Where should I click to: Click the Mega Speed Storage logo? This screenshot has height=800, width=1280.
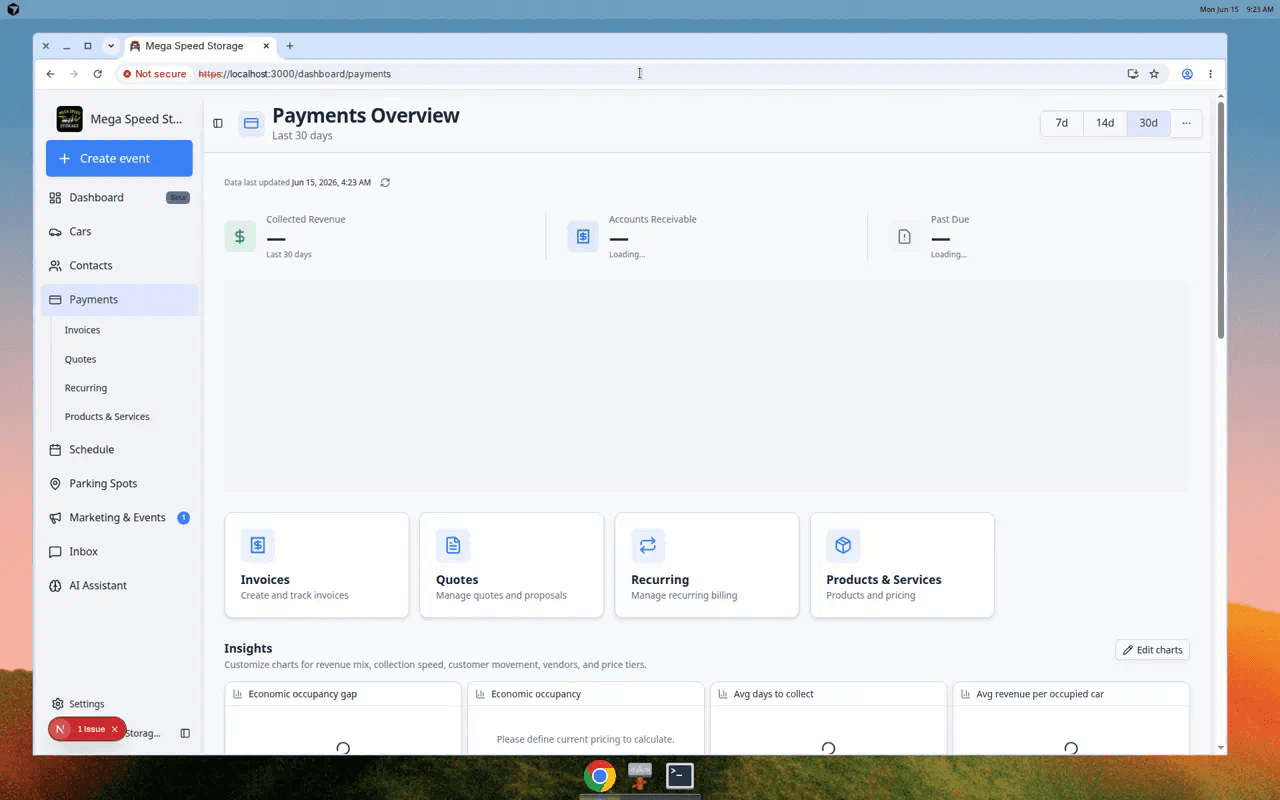(70, 119)
